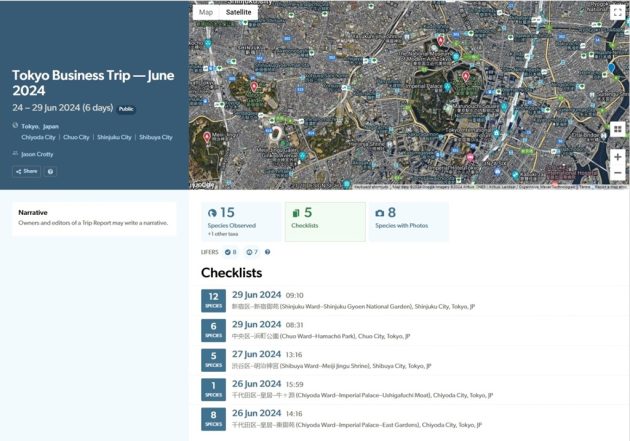Image resolution: width=630 pixels, height=441 pixels.
Task: Click the lifers help question icon
Action: tap(267, 252)
